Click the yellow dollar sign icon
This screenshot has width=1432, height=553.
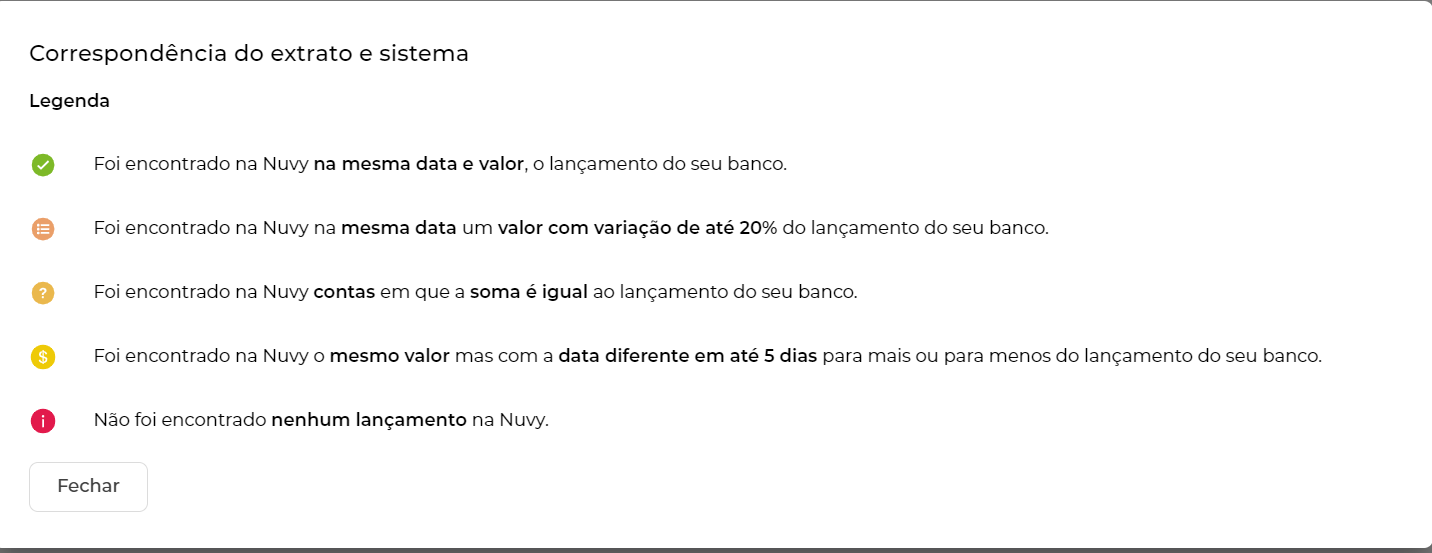tap(42, 357)
